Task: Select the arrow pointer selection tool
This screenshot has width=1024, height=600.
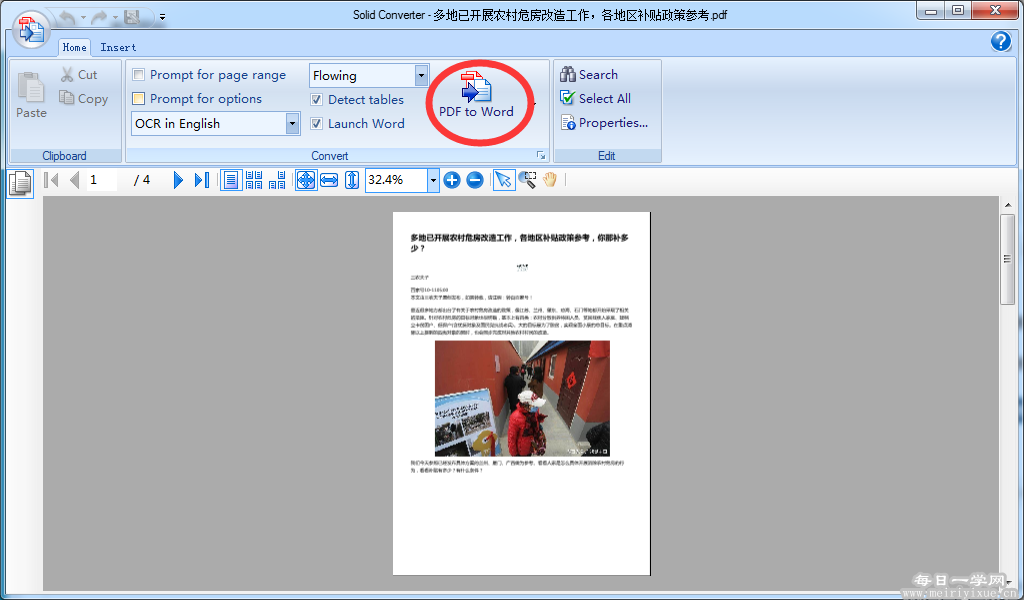Action: (x=504, y=180)
